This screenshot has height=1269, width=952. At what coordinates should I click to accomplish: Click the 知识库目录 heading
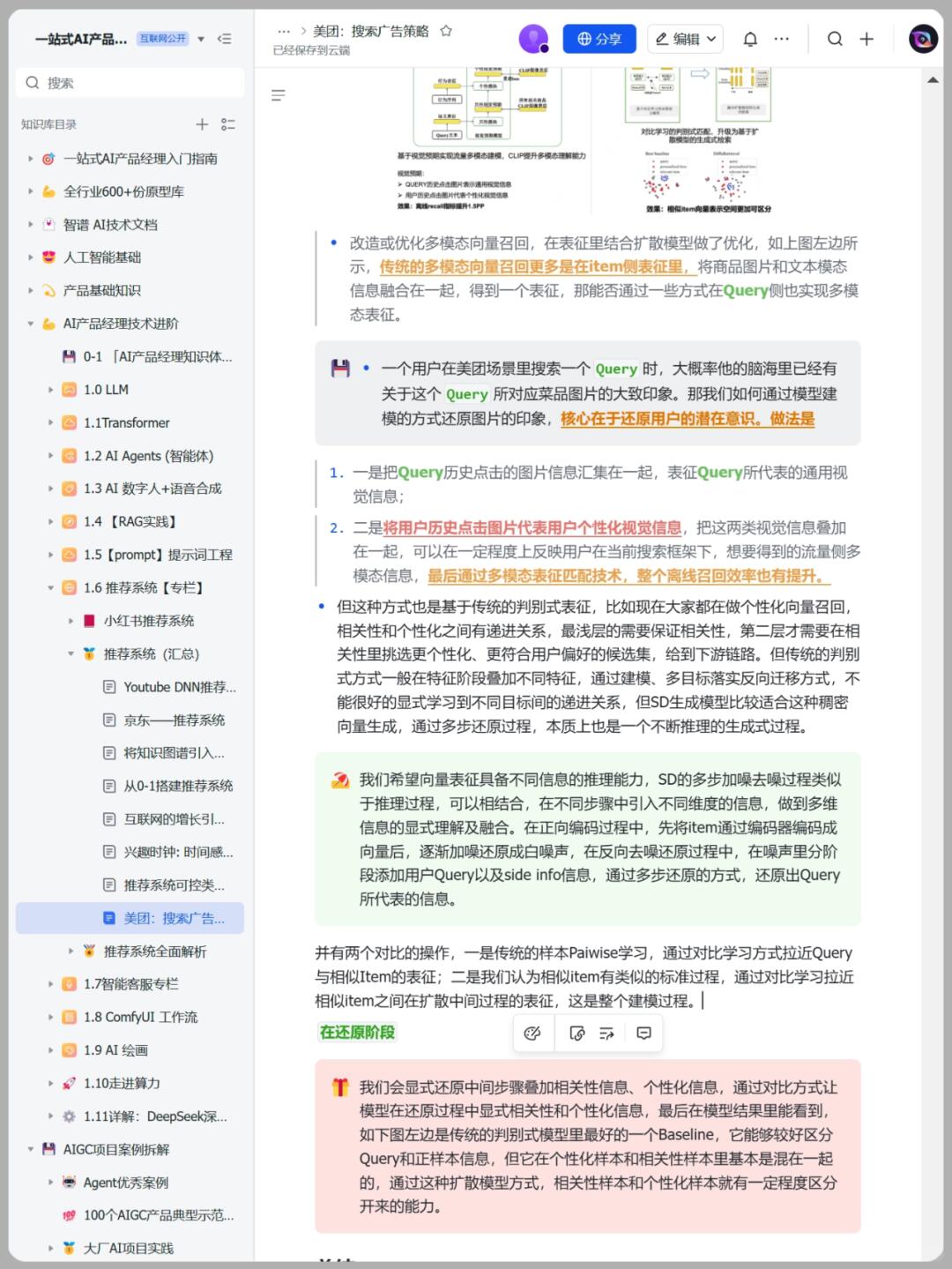point(48,124)
